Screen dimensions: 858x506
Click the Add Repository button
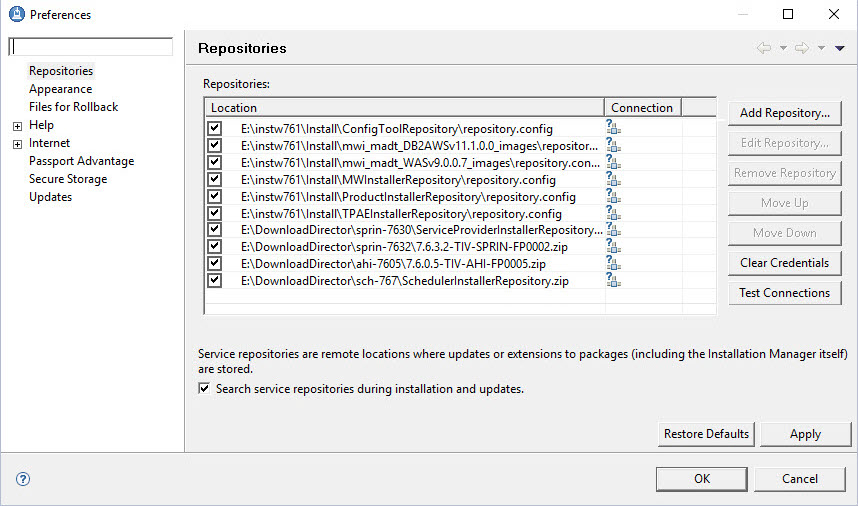[784, 113]
